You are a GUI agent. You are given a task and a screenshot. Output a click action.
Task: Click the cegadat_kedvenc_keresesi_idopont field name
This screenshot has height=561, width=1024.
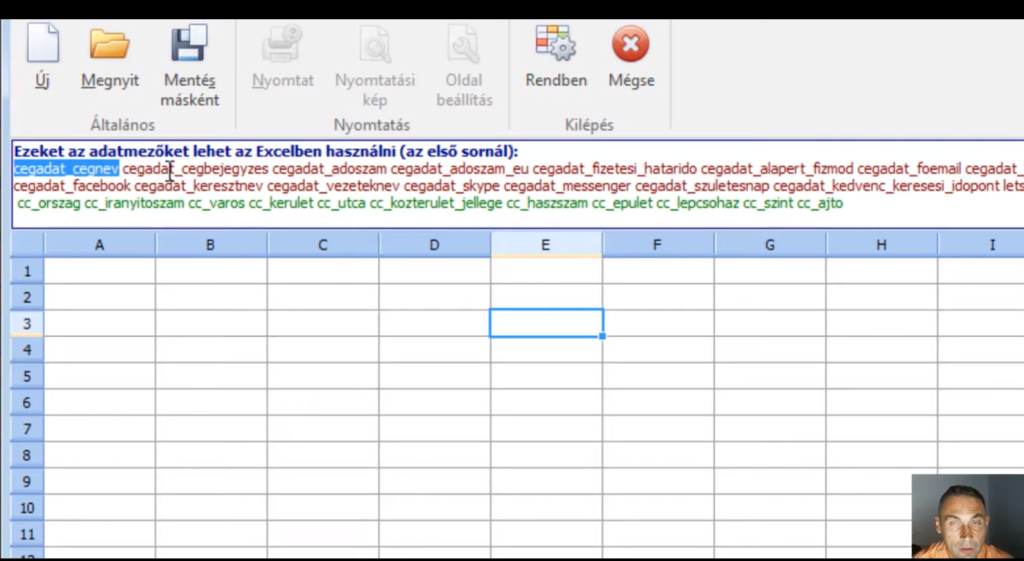[888, 186]
